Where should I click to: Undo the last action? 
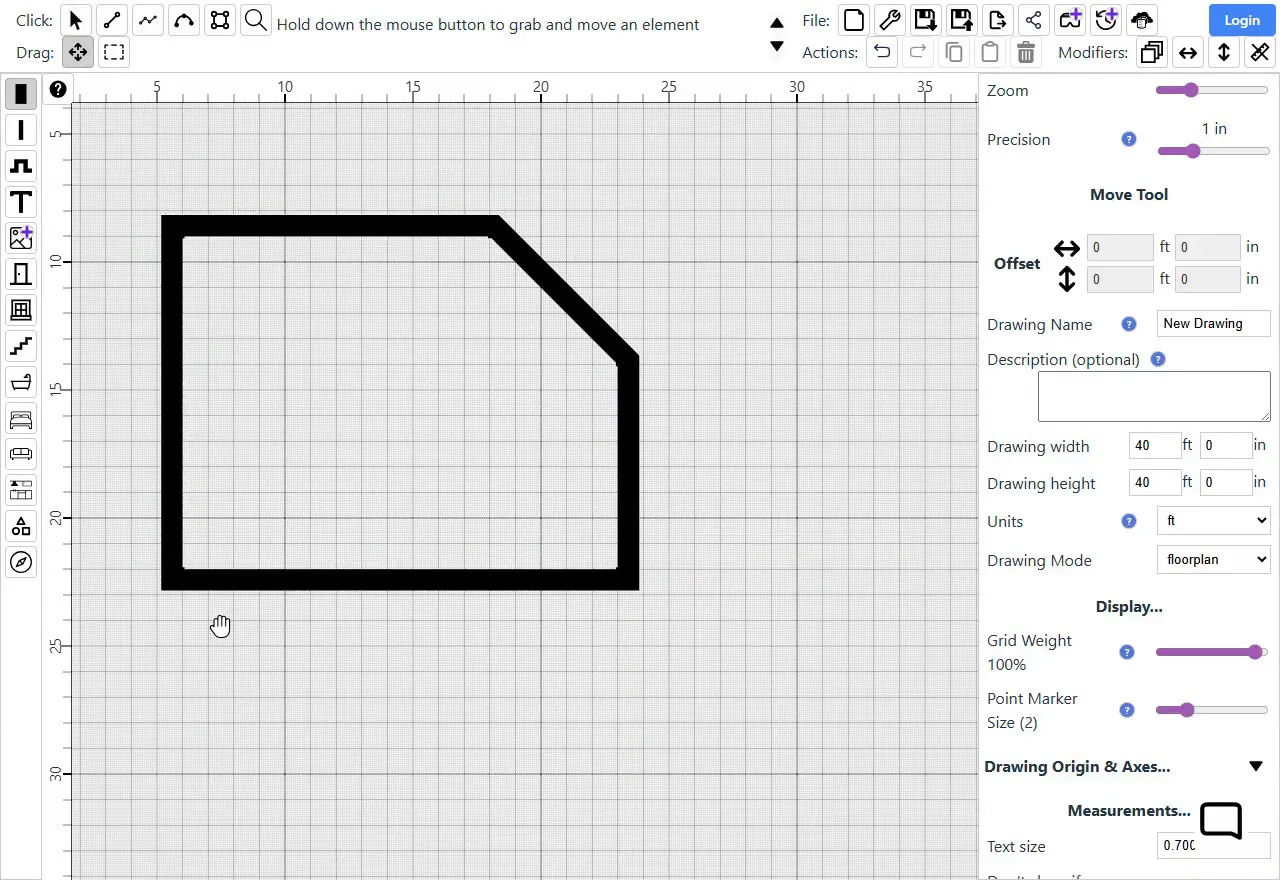pyautogui.click(x=881, y=52)
